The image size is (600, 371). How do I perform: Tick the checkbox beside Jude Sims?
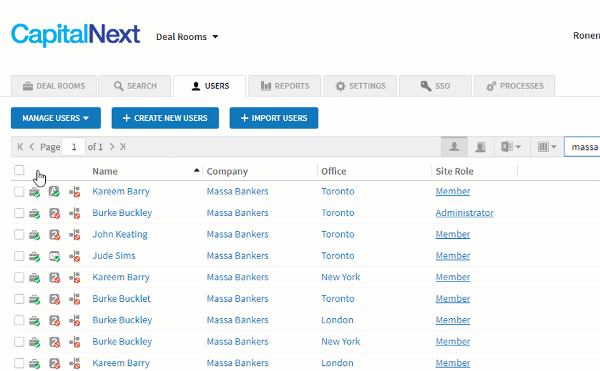[x=19, y=256]
